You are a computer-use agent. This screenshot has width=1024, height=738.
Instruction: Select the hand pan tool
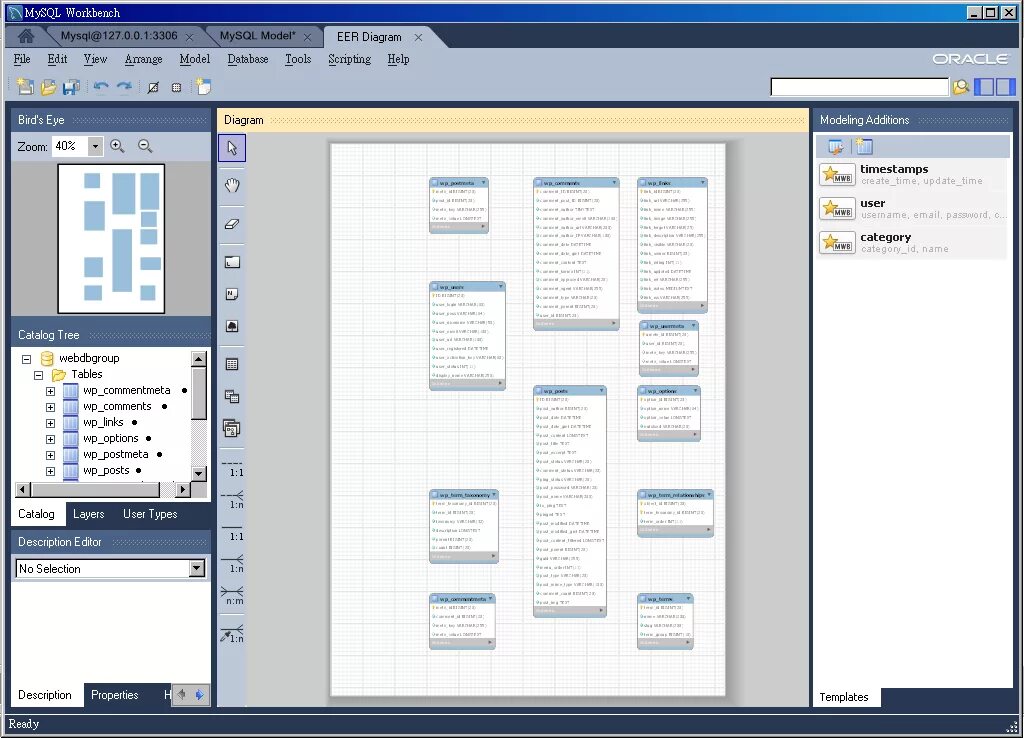[232, 185]
